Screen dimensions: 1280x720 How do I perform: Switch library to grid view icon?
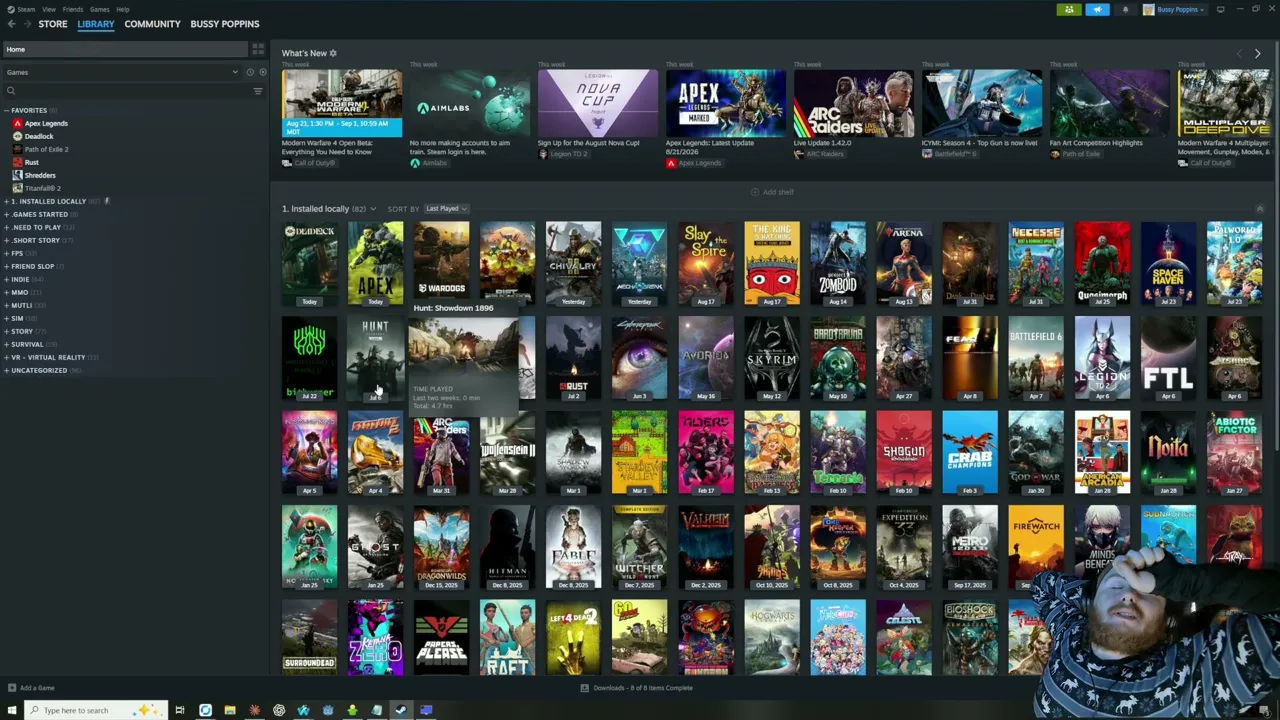(258, 49)
